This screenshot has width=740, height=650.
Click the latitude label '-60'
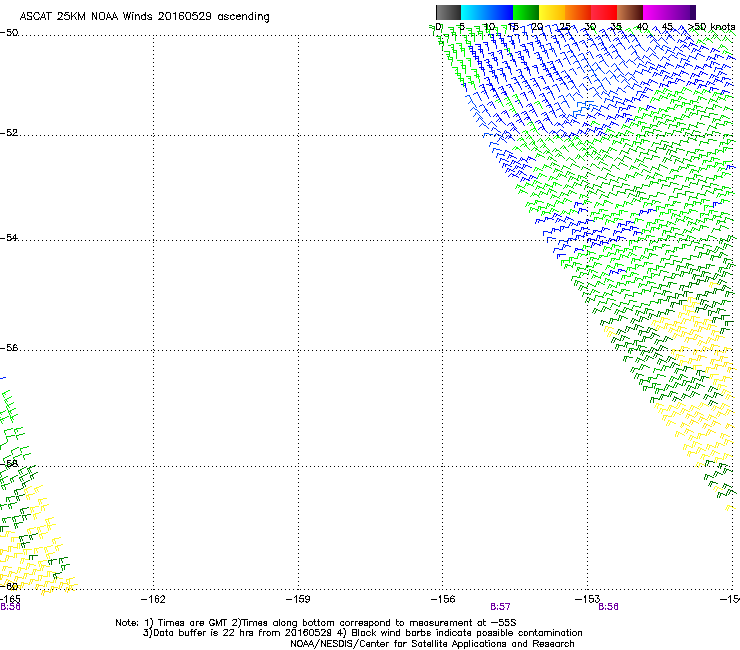(x=9, y=586)
